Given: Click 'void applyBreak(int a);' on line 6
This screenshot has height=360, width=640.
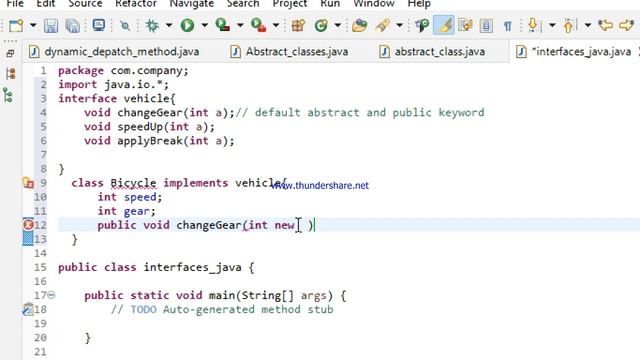Looking at the screenshot, I should tap(159, 141).
